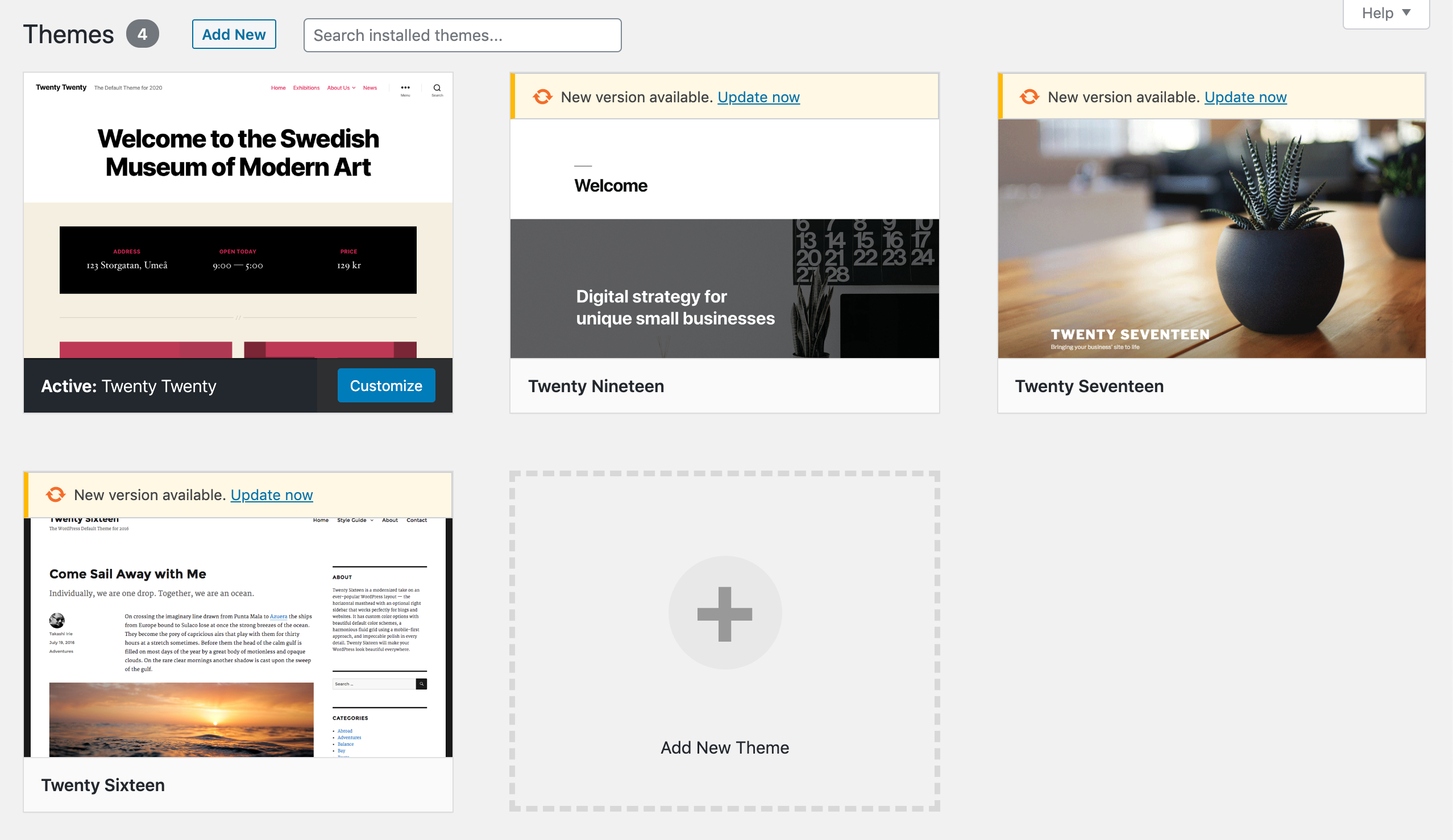The height and width of the screenshot is (840, 1453).
Task: Click the Add New Theme label
Action: pyautogui.click(x=724, y=747)
